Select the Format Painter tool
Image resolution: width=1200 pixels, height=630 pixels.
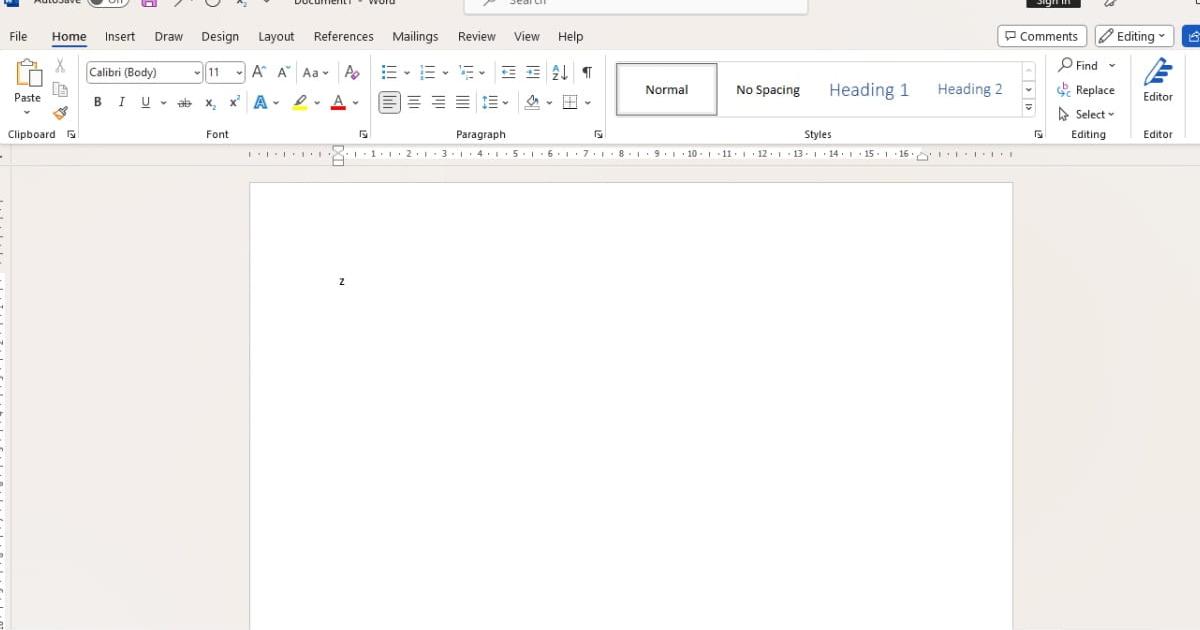point(60,113)
